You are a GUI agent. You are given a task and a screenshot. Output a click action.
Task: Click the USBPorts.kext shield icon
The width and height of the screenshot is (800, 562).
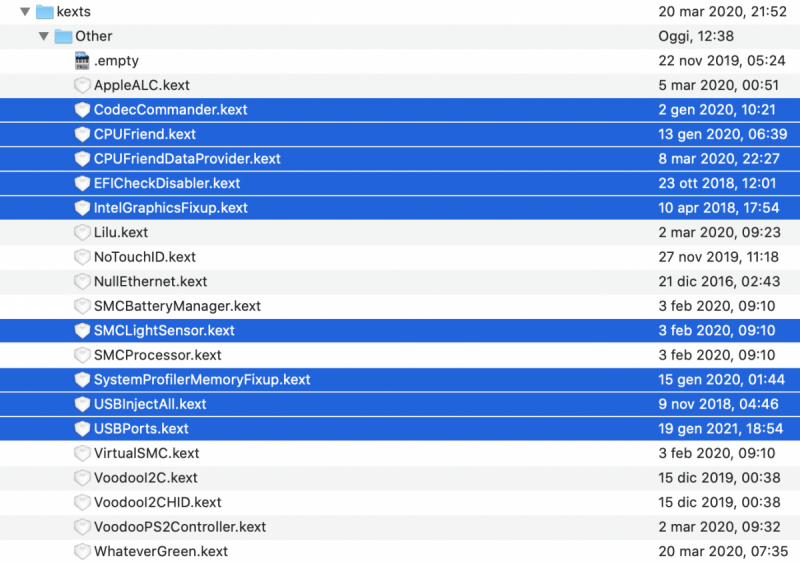(x=82, y=428)
